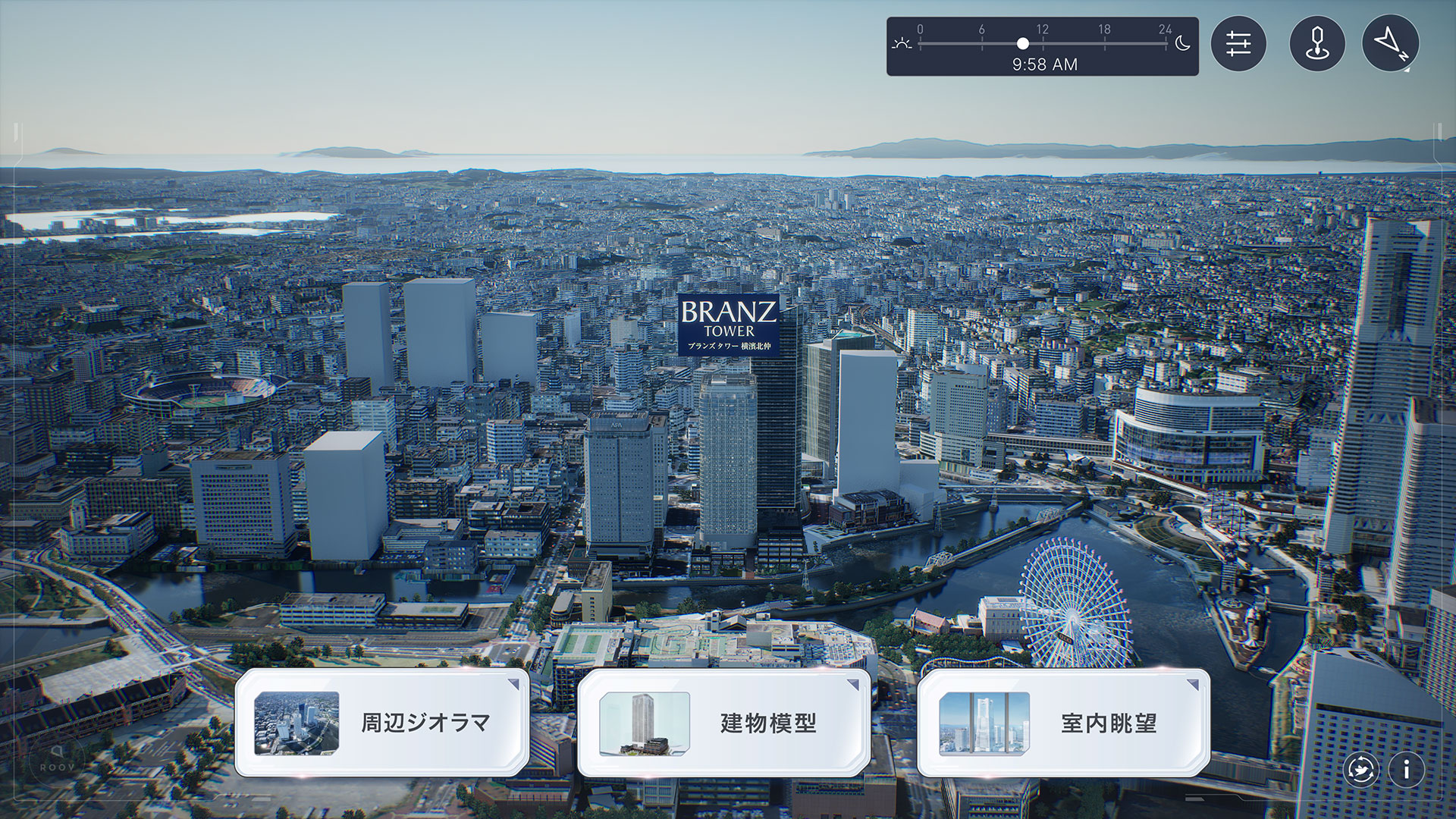This screenshot has height=819, width=1456.
Task: Select the 室内眺望 window-view thumbnail
Action: pos(984,723)
